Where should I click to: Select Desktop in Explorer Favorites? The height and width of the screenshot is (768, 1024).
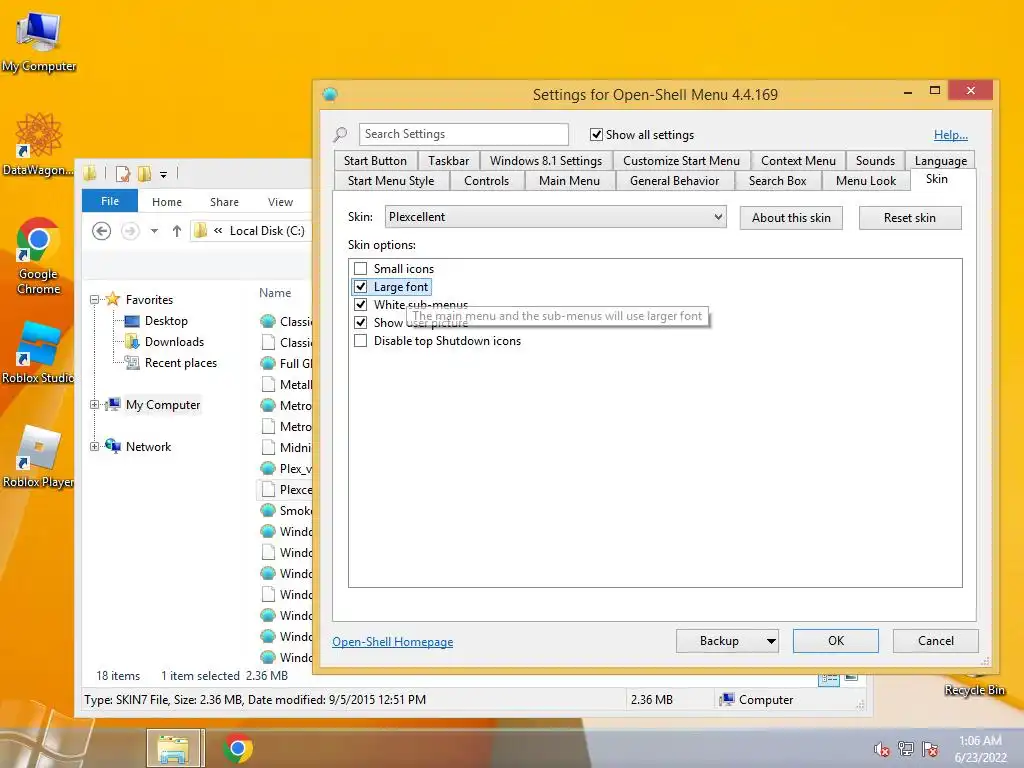coord(166,321)
